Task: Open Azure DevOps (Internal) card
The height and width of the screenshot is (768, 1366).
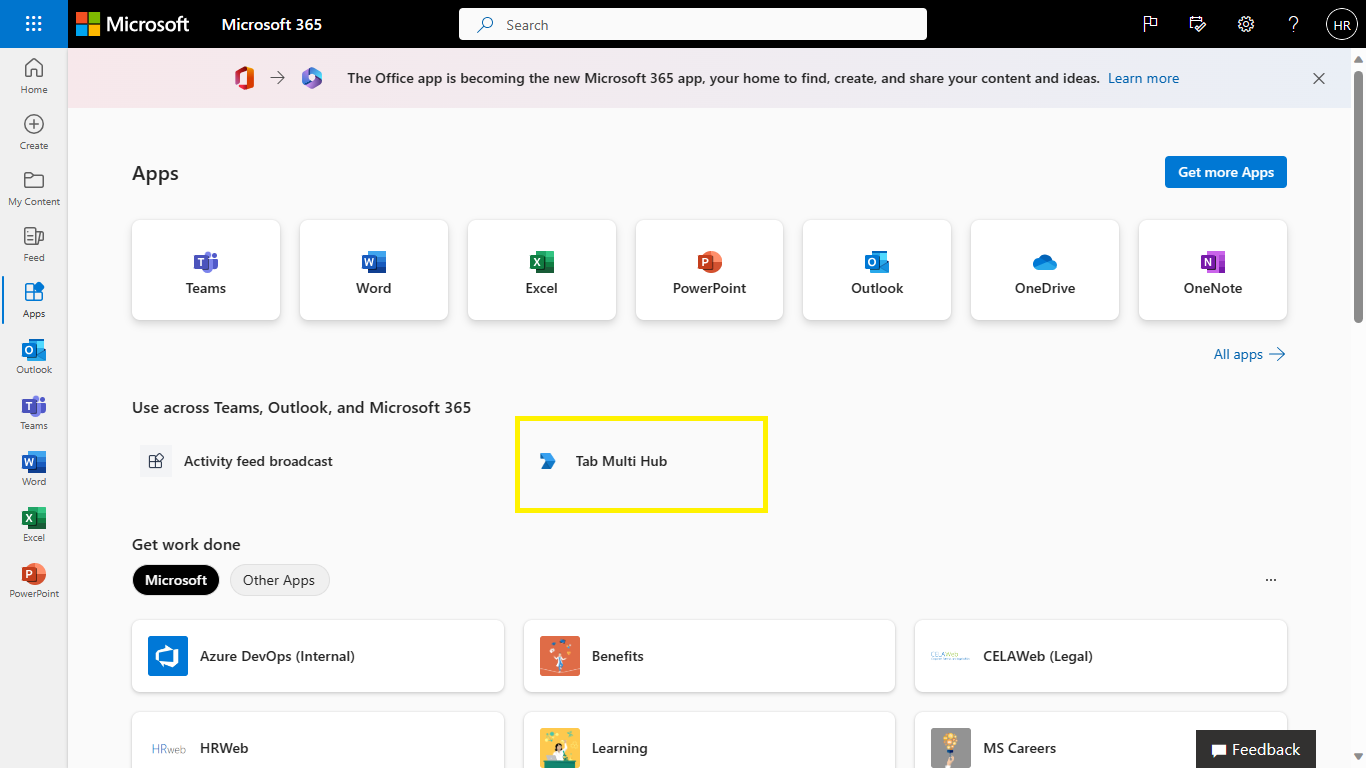Action: (318, 656)
